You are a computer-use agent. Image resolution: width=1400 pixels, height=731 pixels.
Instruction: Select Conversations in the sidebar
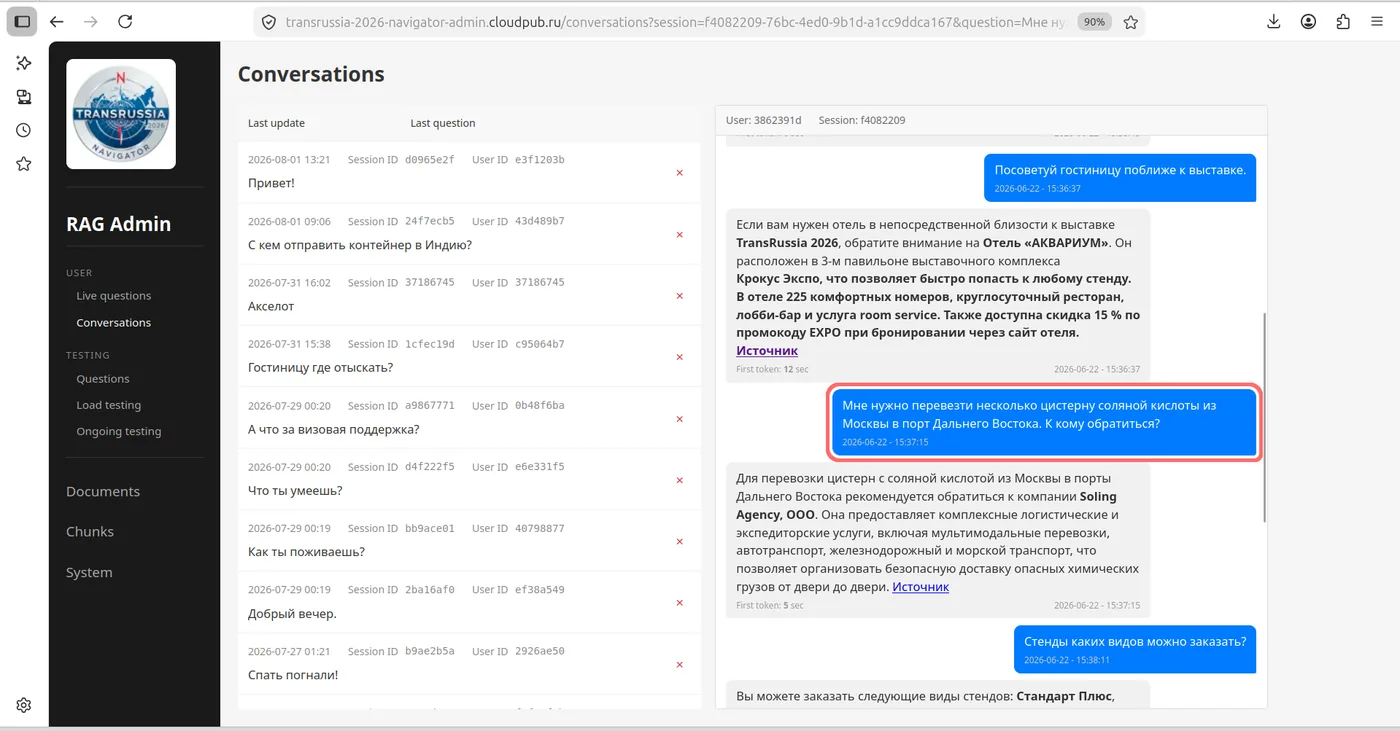tap(114, 323)
